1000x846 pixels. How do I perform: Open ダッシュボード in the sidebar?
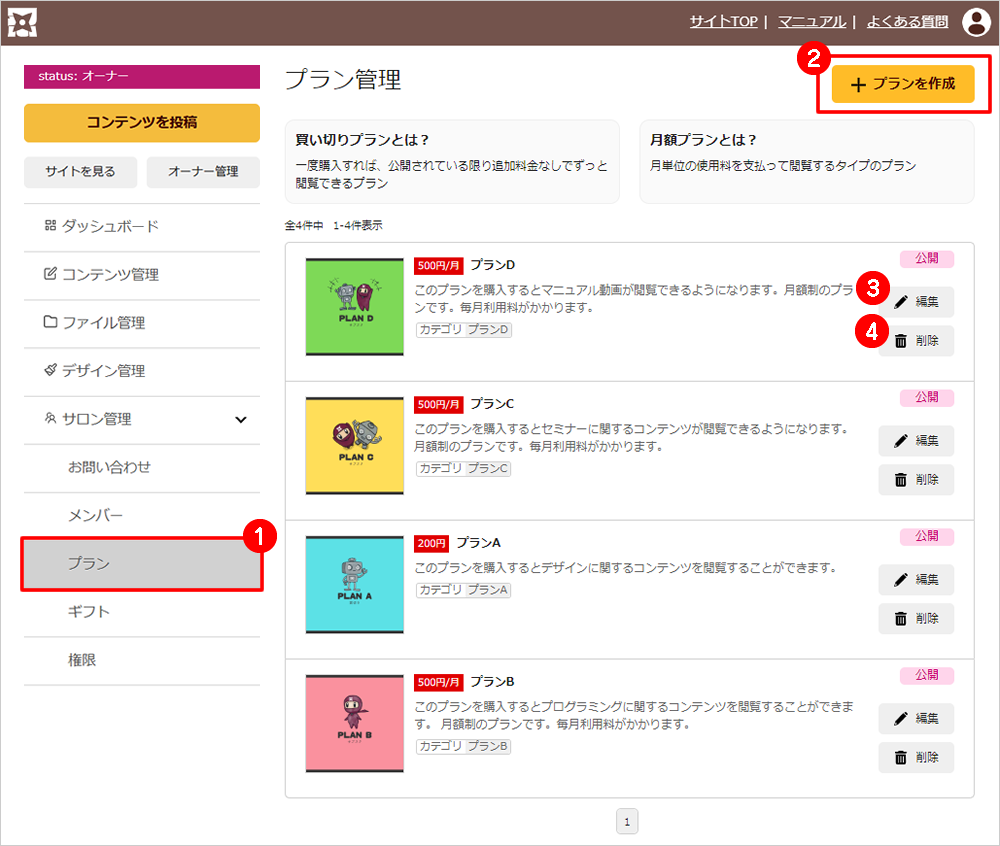click(x=110, y=227)
